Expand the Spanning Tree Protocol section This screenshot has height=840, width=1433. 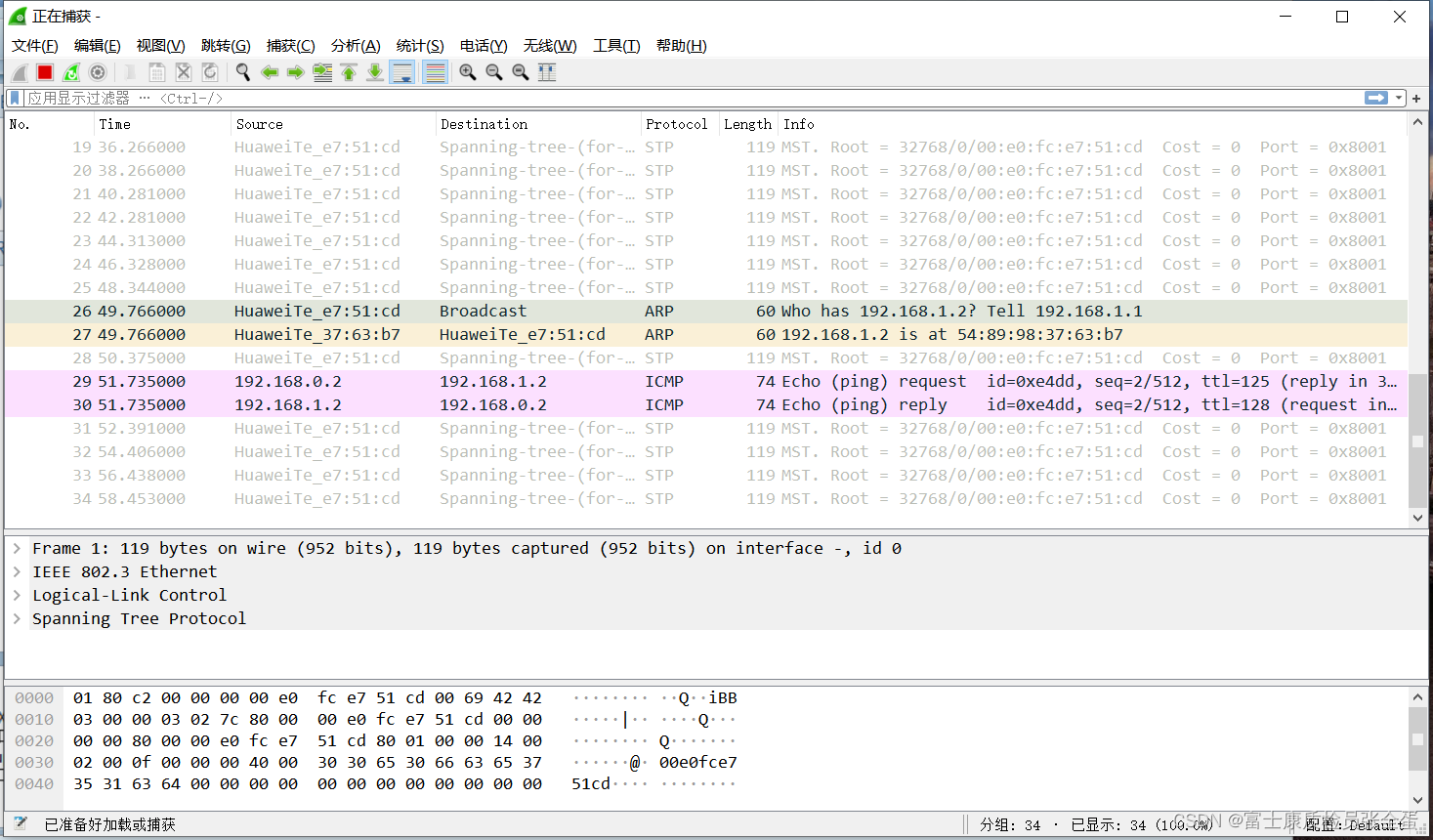click(x=17, y=618)
